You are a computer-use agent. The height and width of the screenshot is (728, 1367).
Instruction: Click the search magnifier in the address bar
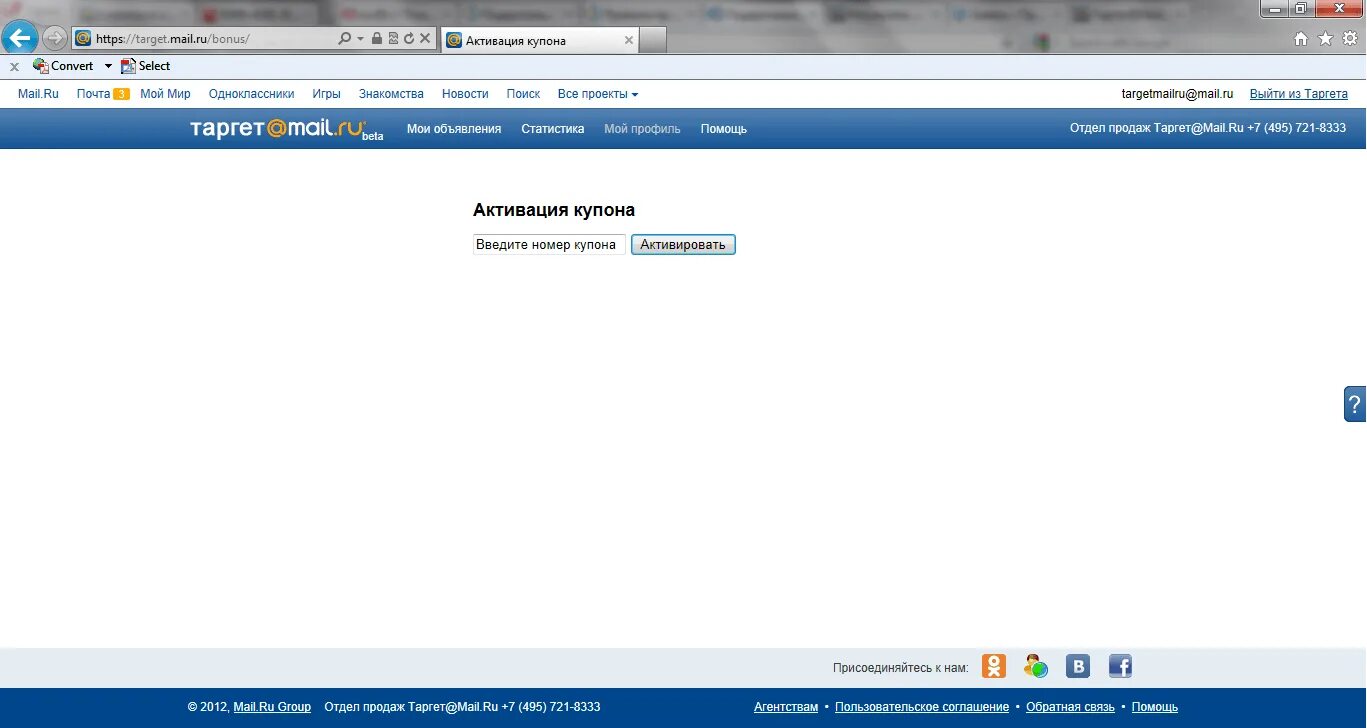(345, 39)
